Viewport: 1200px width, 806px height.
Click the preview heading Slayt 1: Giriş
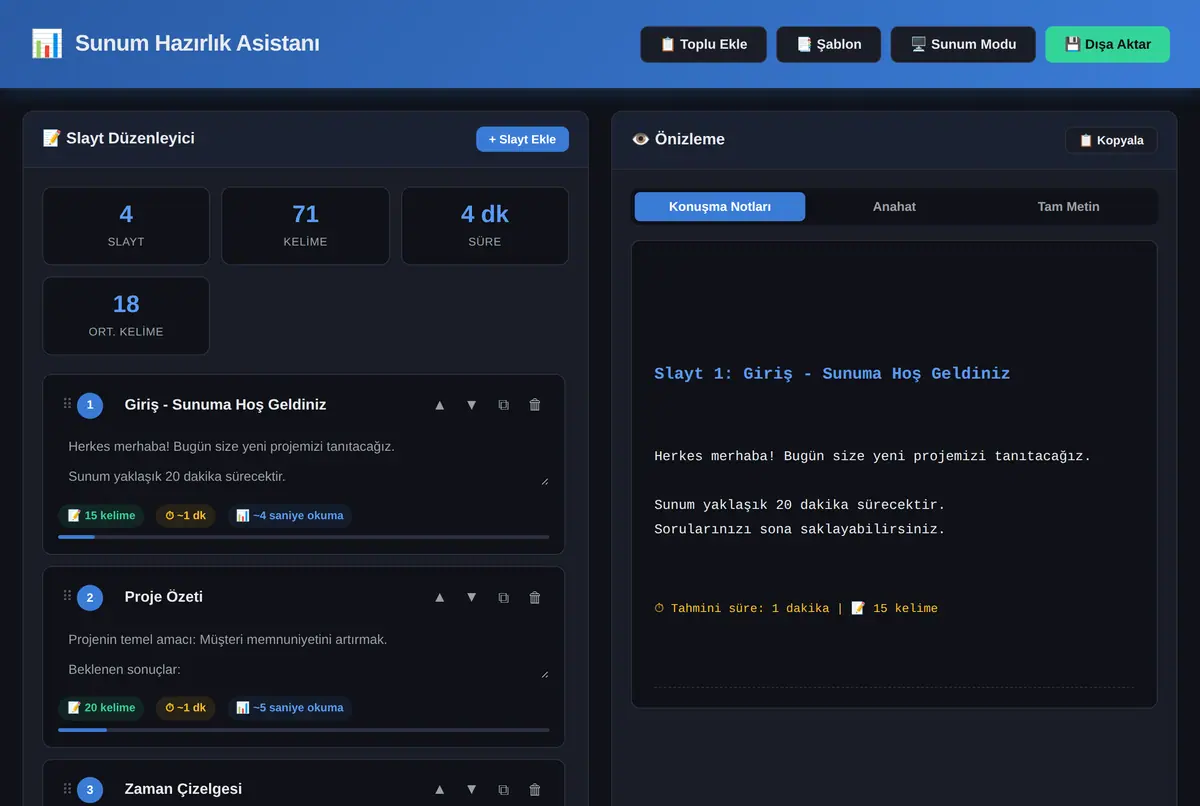[832, 374]
